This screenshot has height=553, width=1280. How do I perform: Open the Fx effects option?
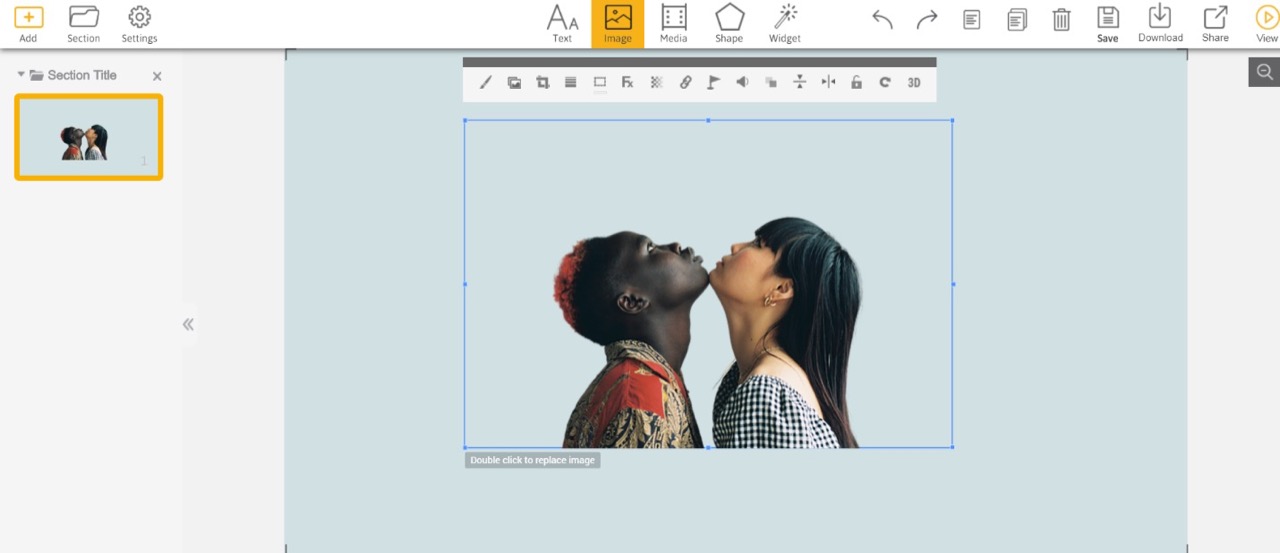627,83
